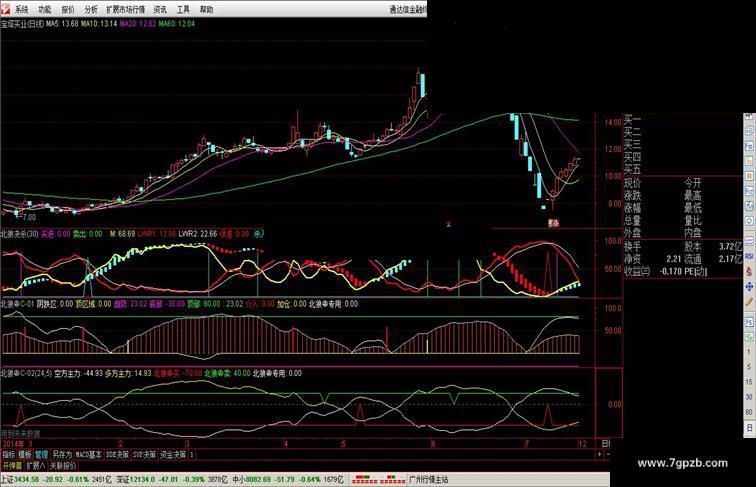Select the 1-minute period button

coord(749,352)
